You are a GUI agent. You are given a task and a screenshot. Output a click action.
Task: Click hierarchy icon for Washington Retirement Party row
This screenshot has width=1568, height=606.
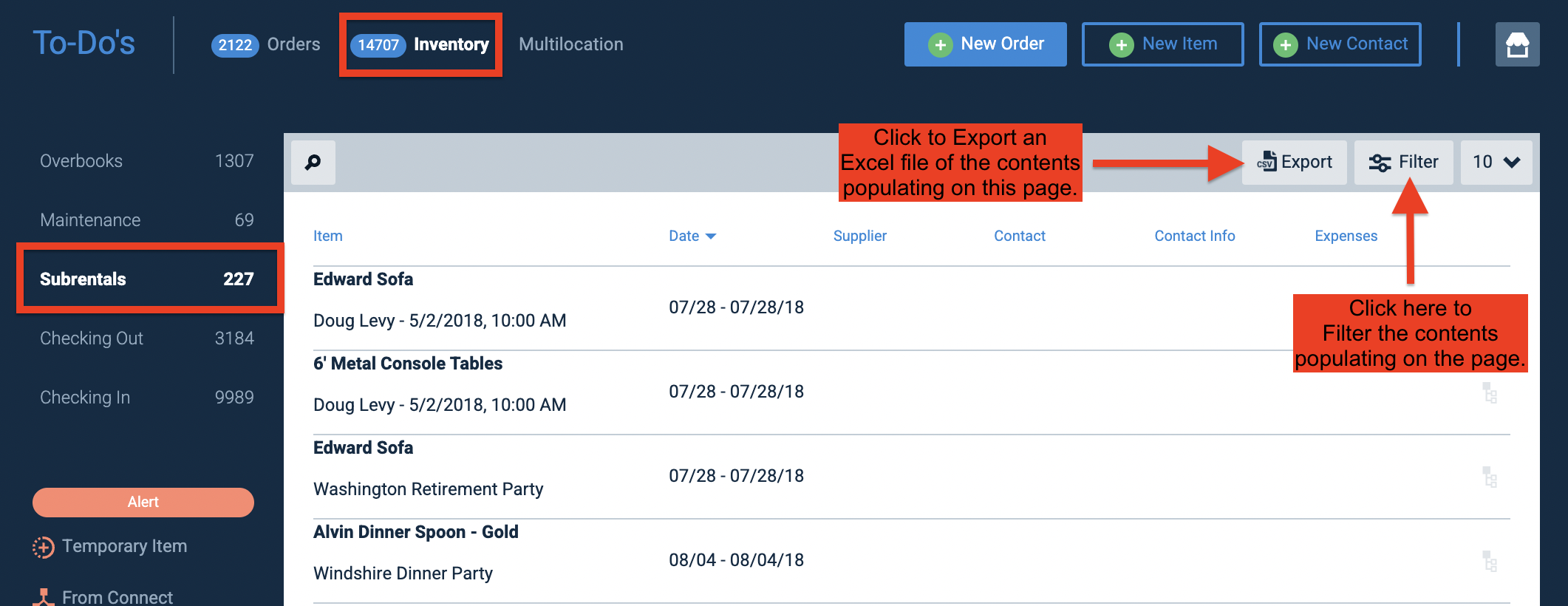pos(1490,477)
